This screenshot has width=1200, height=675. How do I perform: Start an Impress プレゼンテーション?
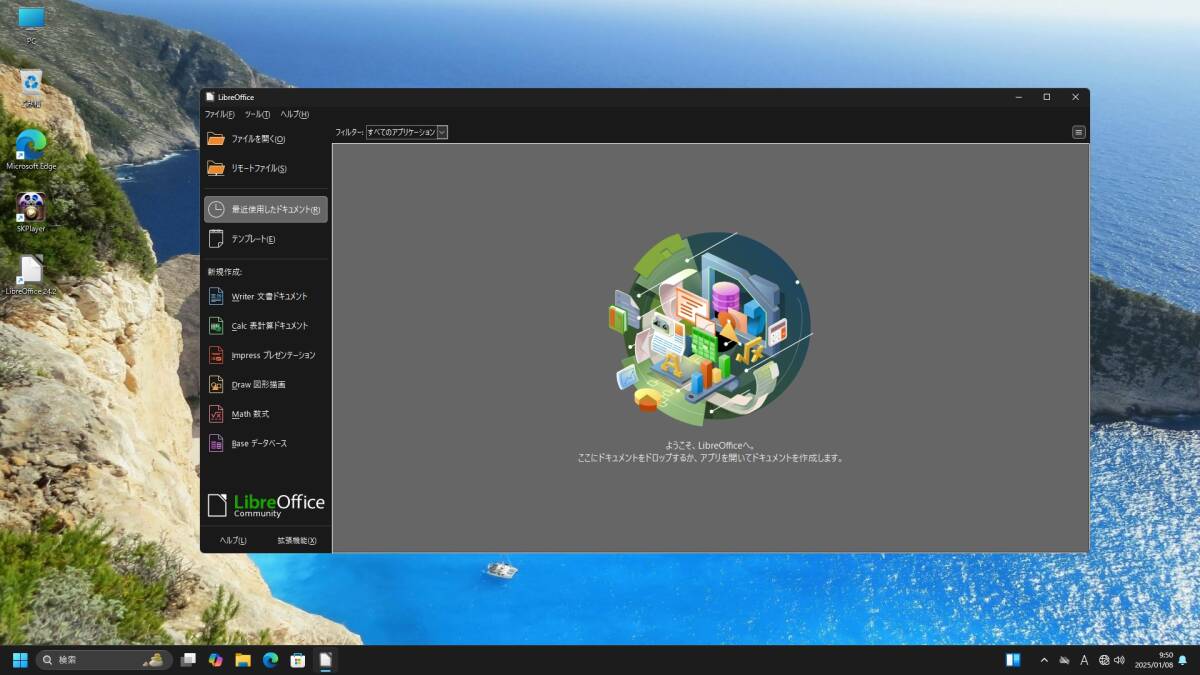coord(266,355)
